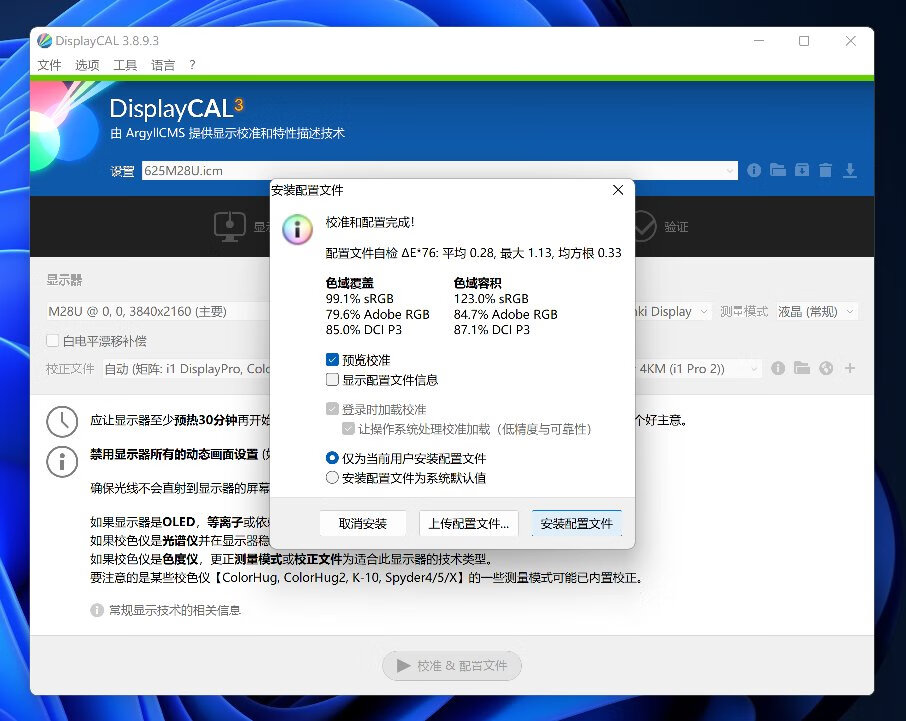Delete the settings file using trash icon
Viewport: 906px width, 721px height.
click(x=826, y=170)
